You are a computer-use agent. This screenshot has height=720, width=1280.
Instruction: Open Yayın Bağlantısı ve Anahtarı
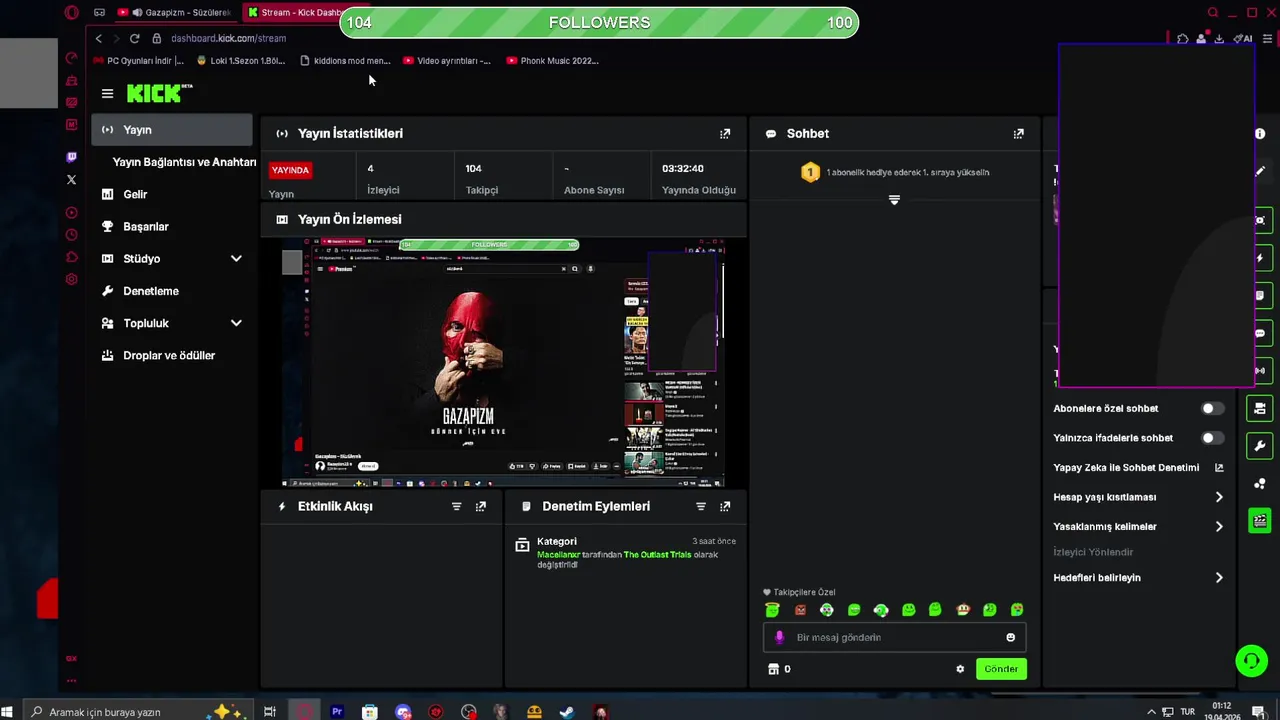pos(184,162)
